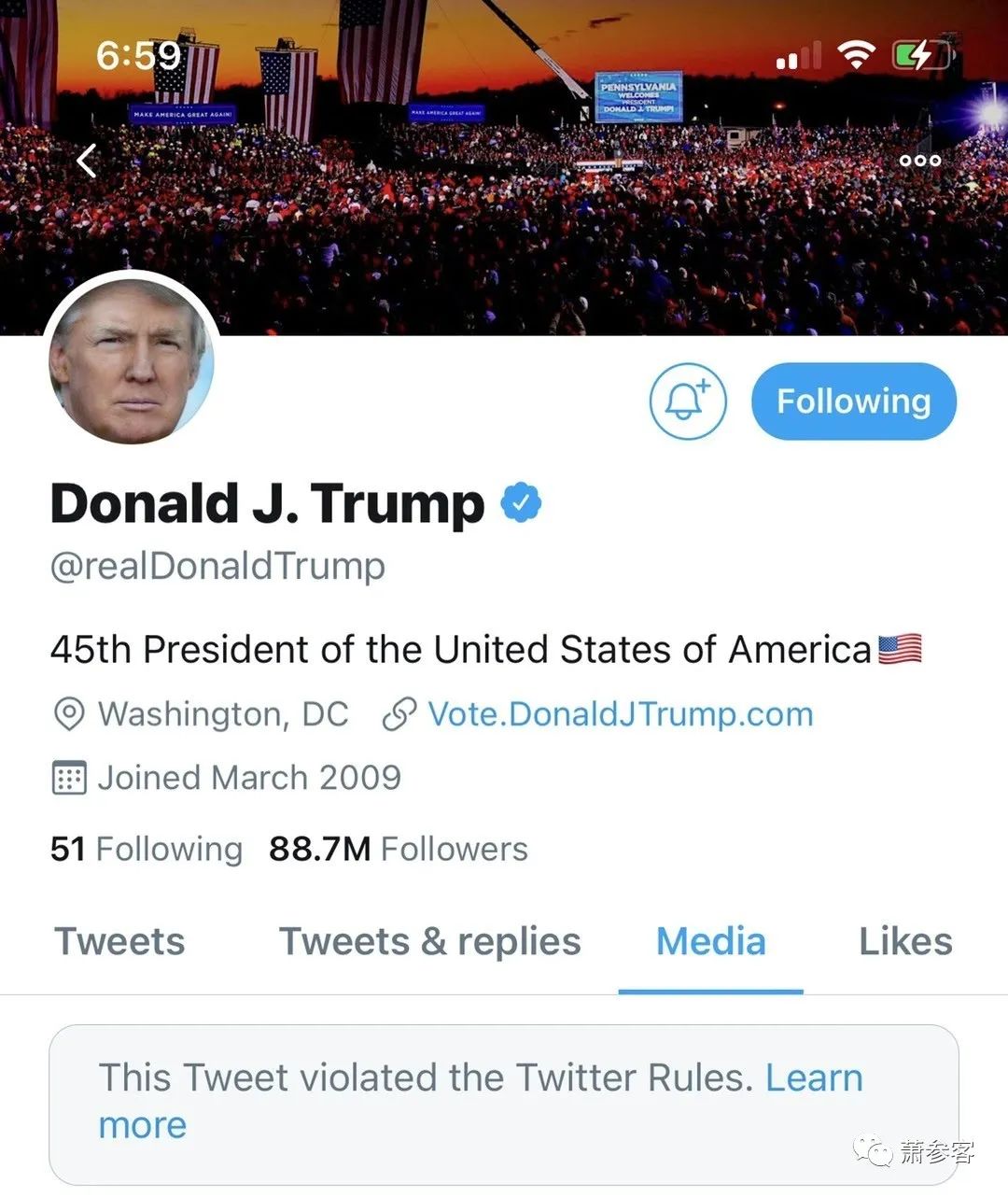The image size is (1008, 1197).
Task: Toggle the Following button
Action: (854, 401)
